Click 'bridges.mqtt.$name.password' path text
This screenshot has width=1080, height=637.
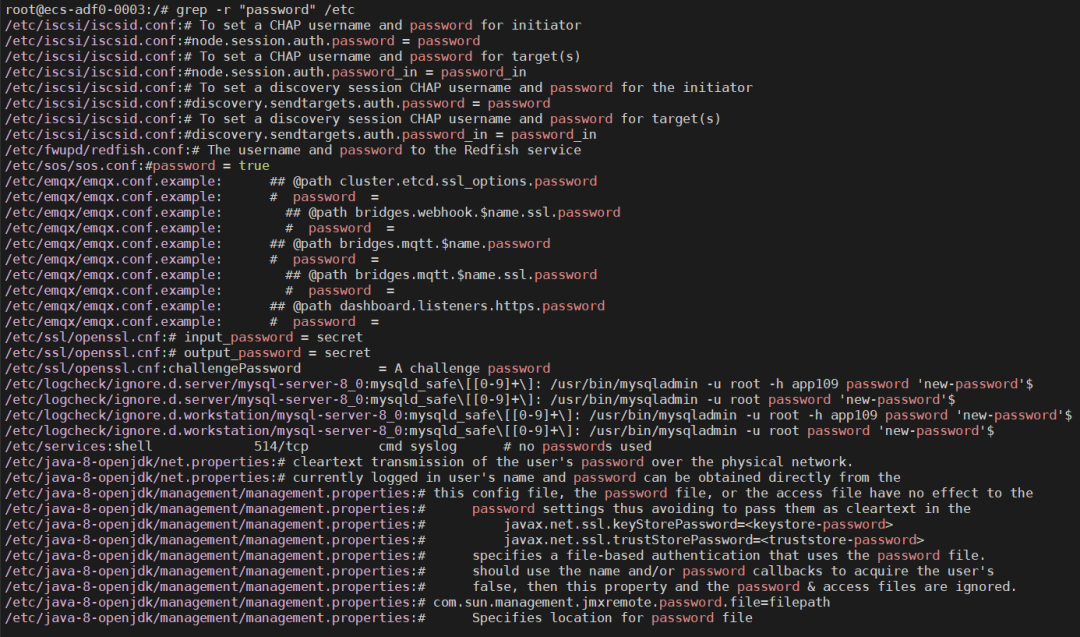(x=445, y=244)
